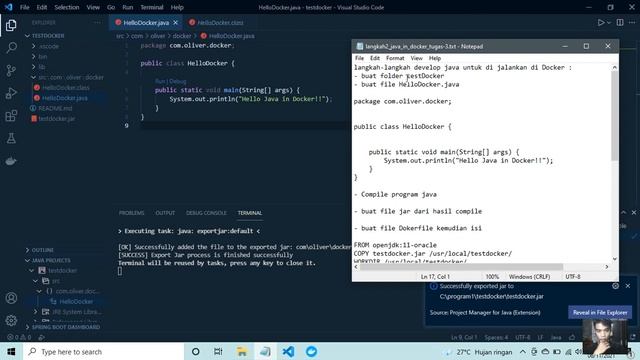This screenshot has height=360, width=640.
Task: Open Explorer panel more actions ellipsis
Action: pos(97,22)
